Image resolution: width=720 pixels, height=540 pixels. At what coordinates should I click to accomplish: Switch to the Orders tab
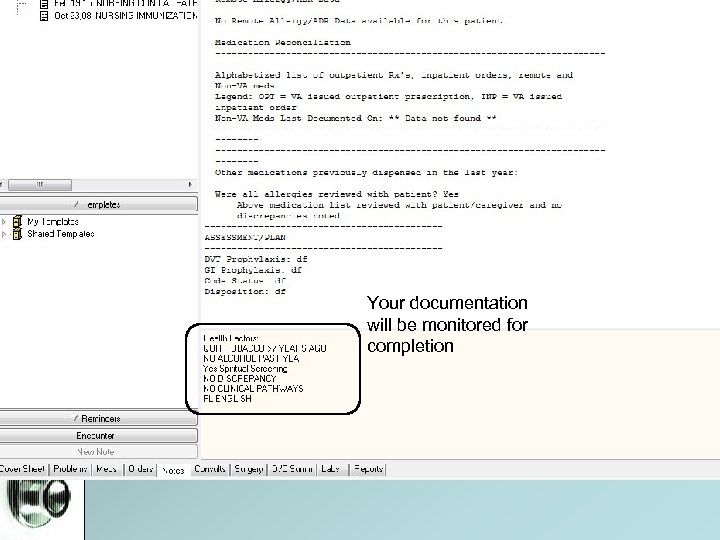click(140, 469)
